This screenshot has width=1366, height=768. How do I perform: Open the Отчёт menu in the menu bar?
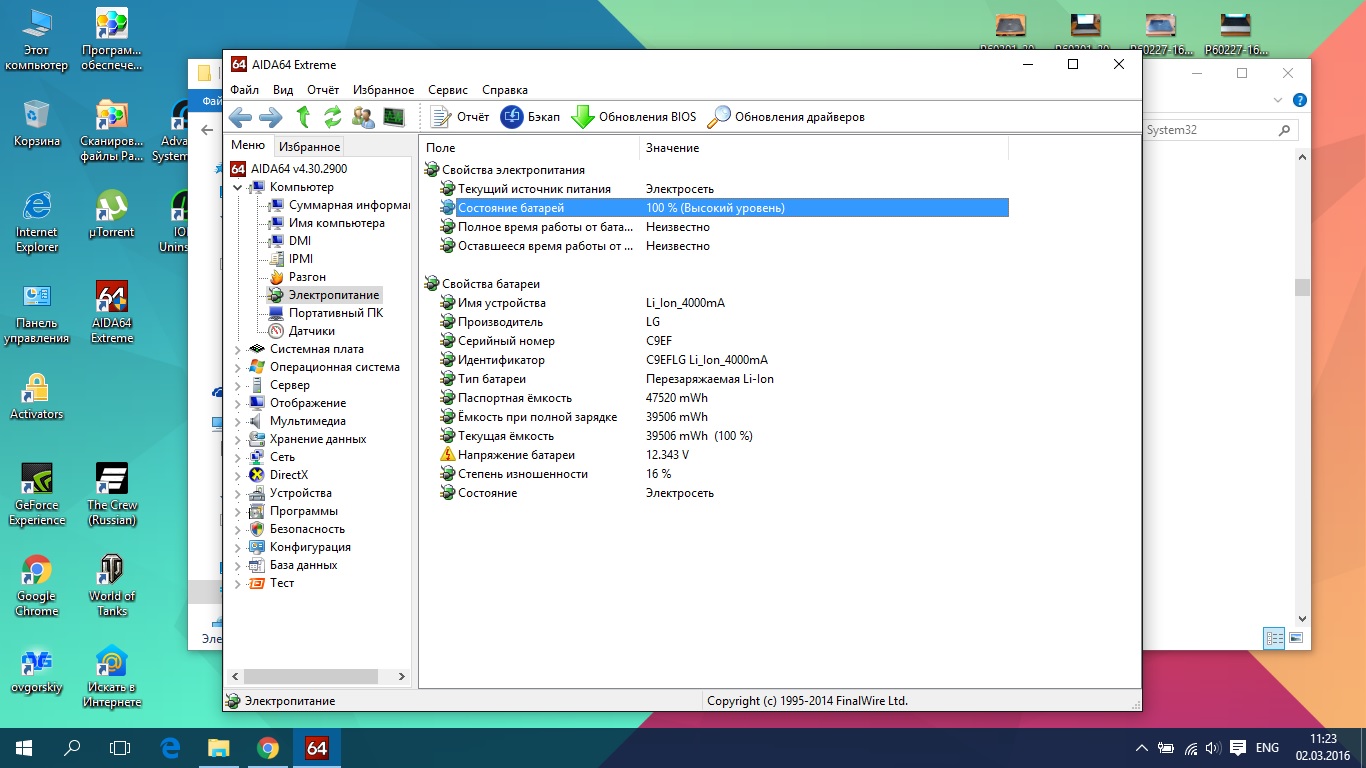click(x=323, y=90)
